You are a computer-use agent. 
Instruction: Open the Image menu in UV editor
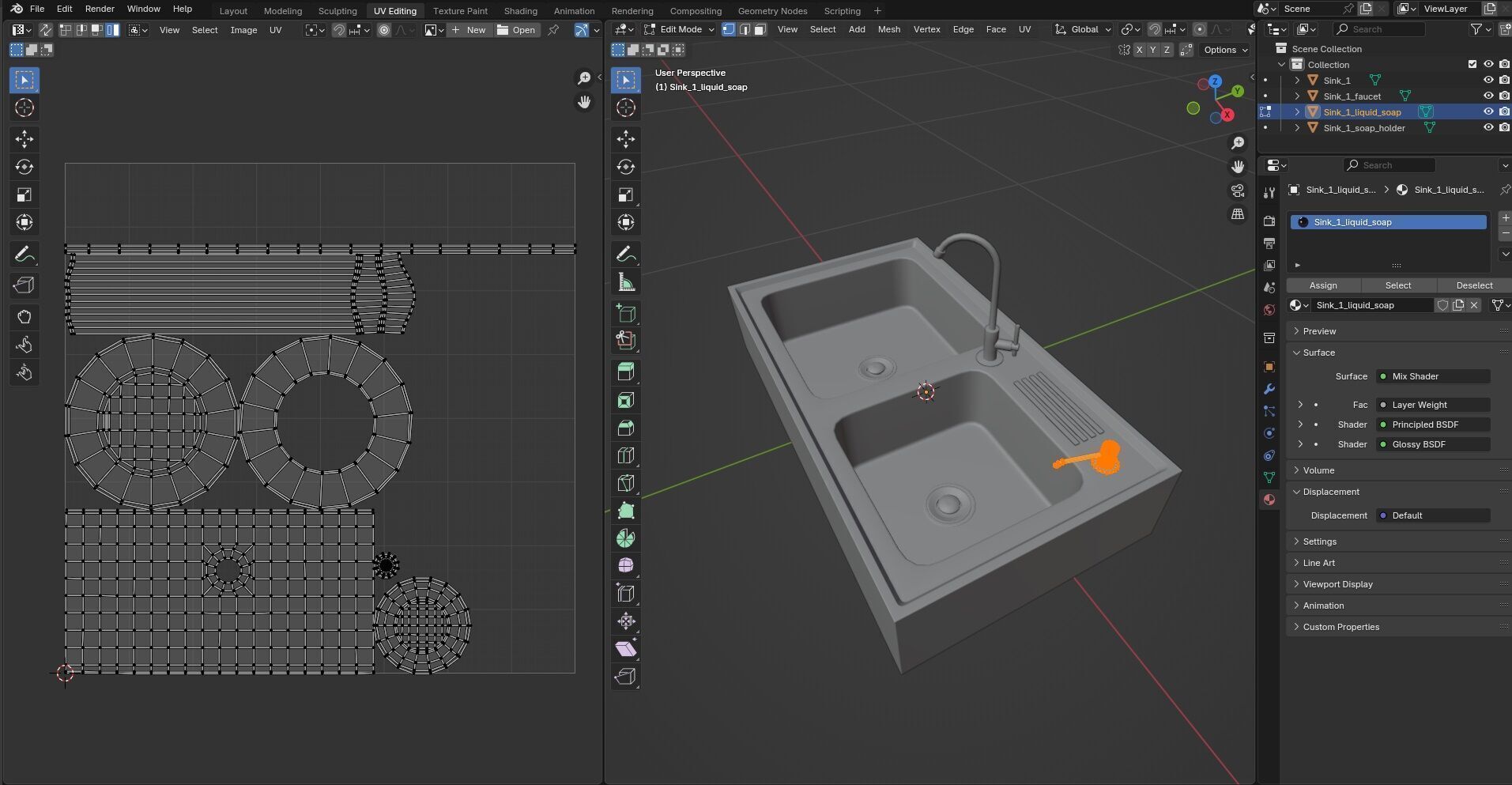click(243, 30)
